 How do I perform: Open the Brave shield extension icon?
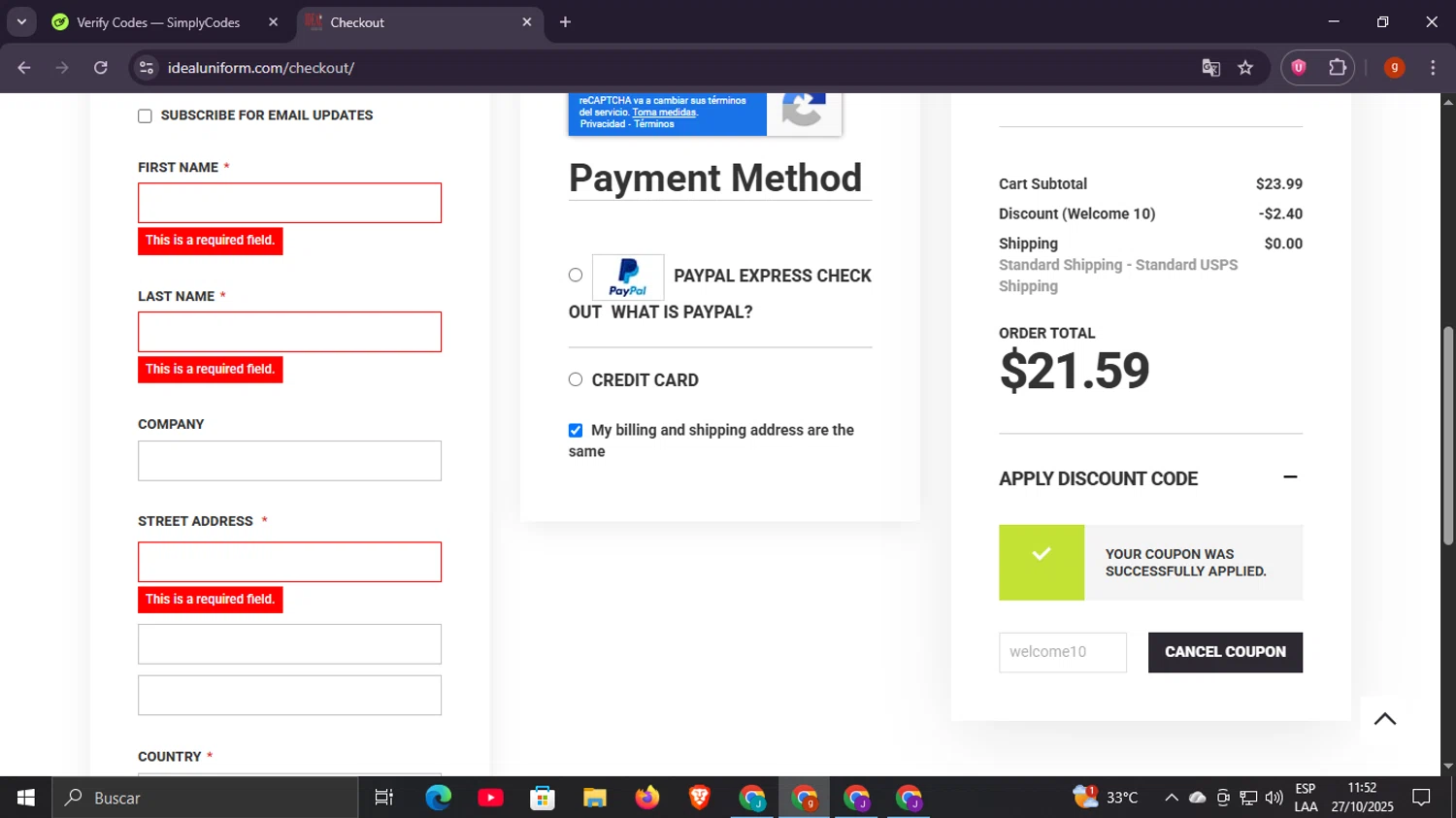click(1299, 67)
